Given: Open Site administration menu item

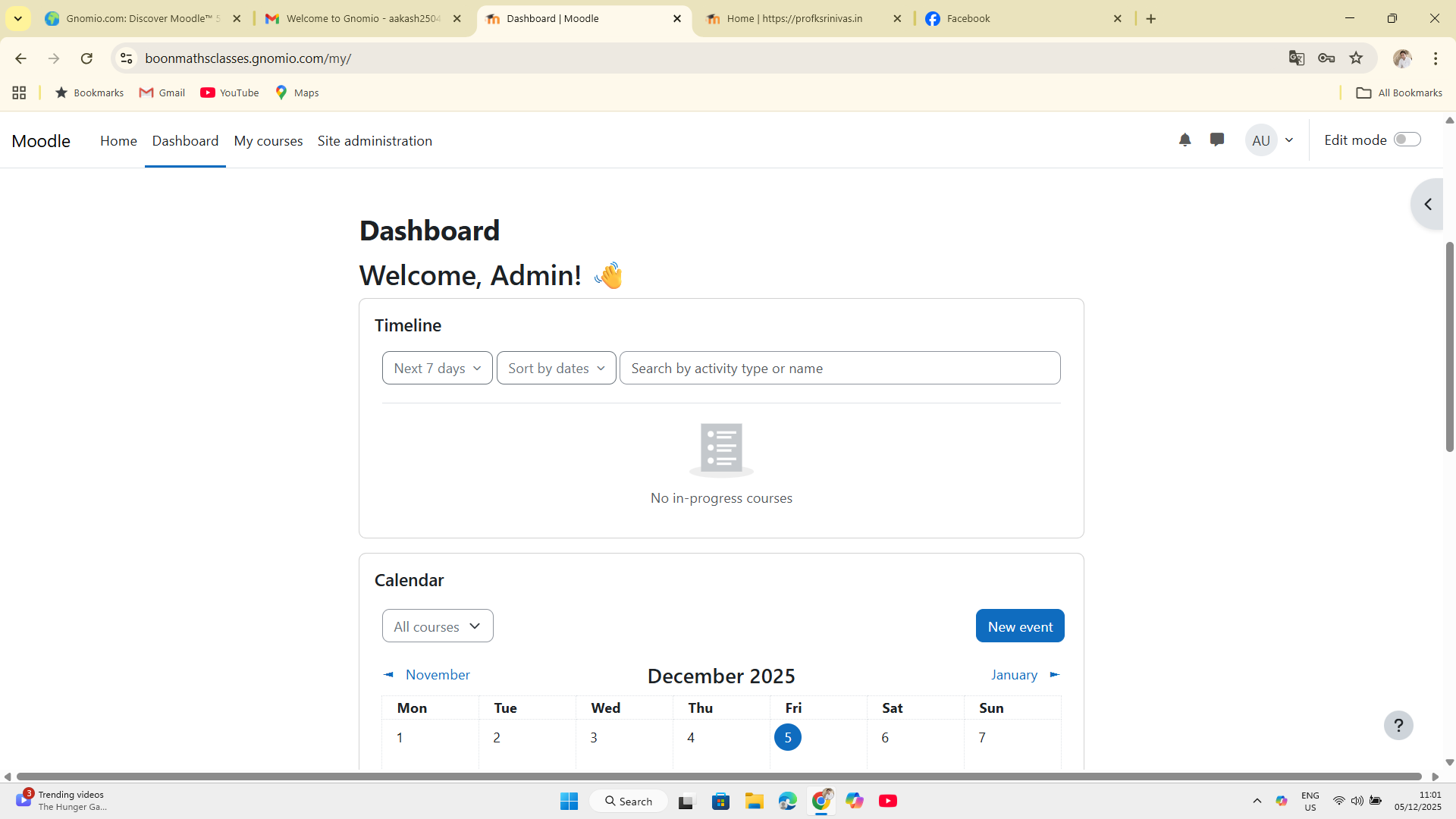Looking at the screenshot, I should coord(375,141).
